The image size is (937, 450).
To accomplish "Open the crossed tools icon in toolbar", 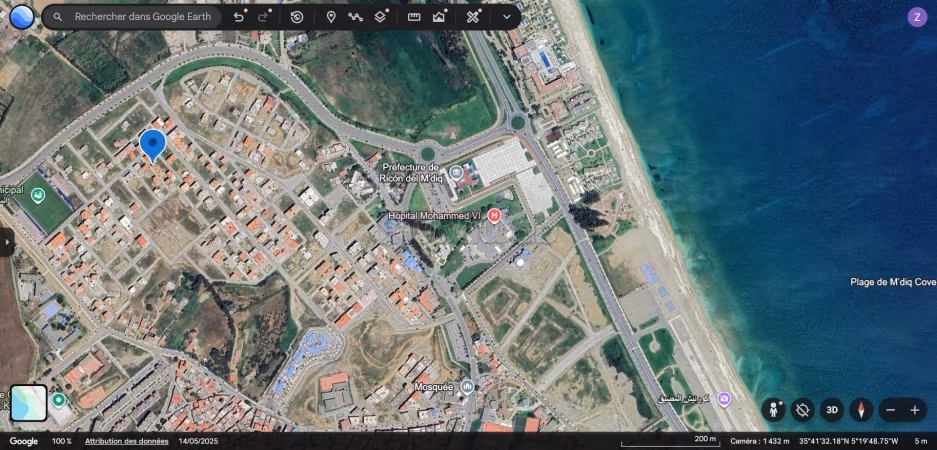I will pos(473,17).
